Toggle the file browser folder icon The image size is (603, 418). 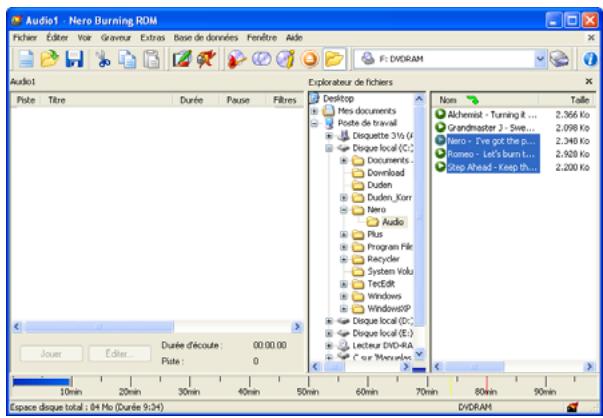click(x=334, y=59)
